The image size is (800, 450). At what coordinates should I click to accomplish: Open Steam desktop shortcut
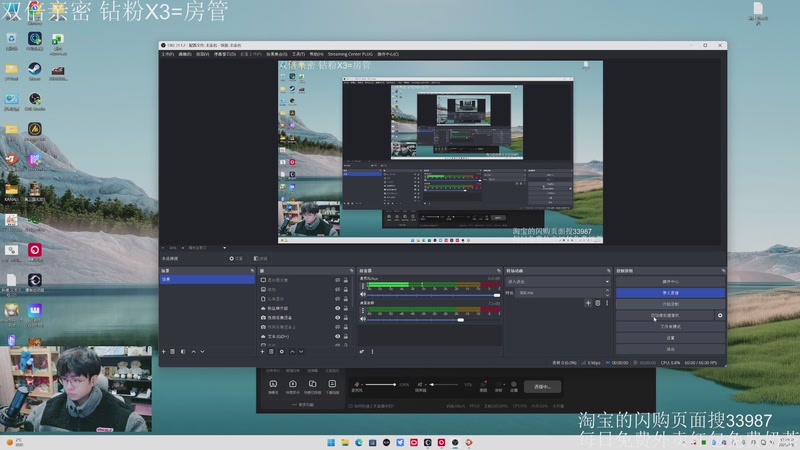click(x=35, y=71)
